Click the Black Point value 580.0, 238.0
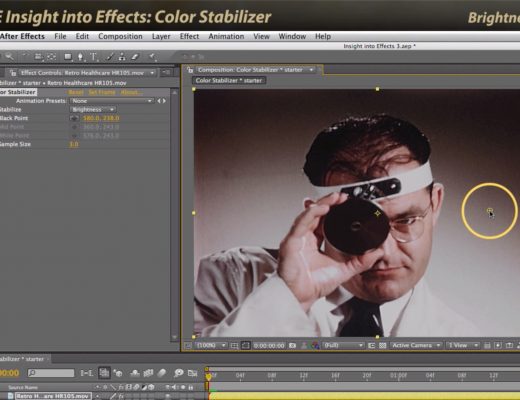 coord(101,118)
